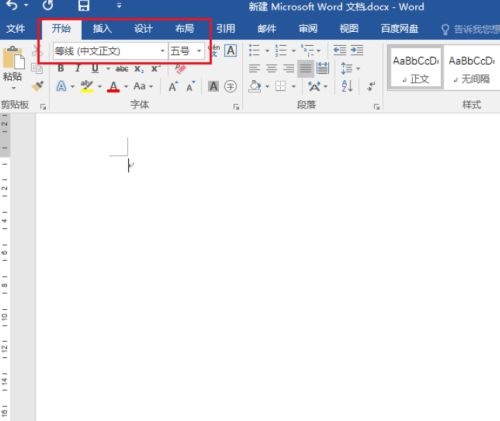Toggle strikethrough abc formatting
This screenshot has height=421, width=500.
(122, 69)
